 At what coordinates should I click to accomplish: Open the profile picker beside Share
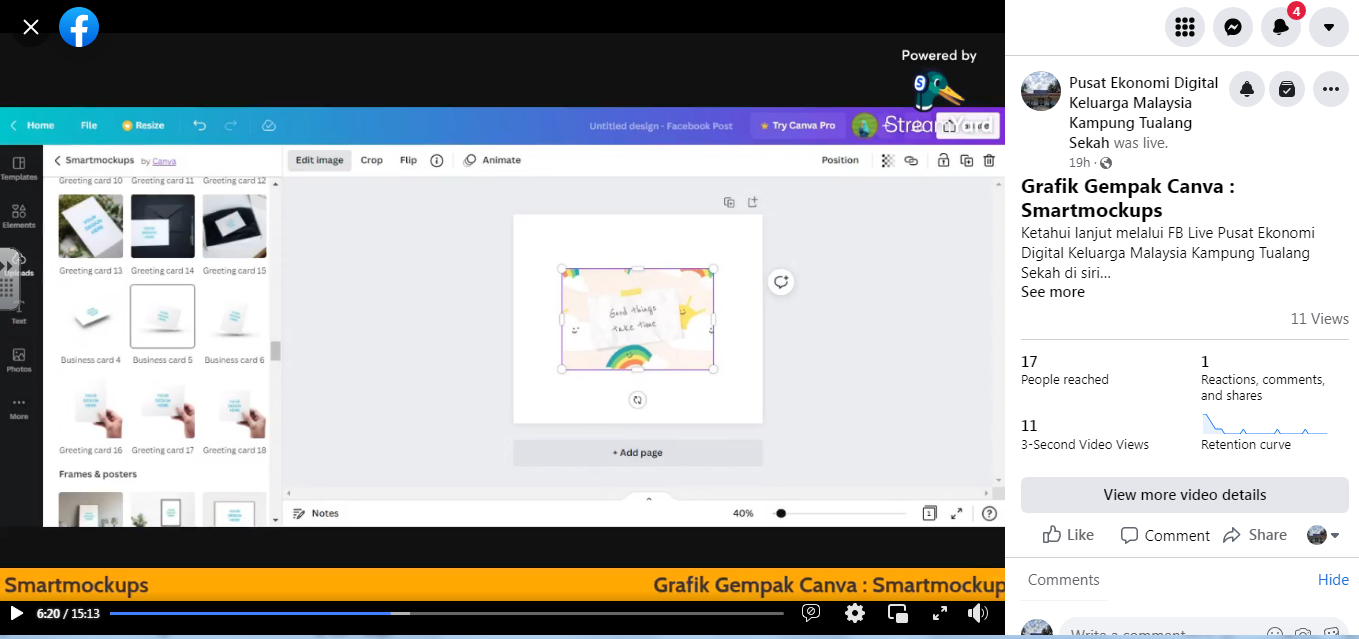click(x=1323, y=535)
